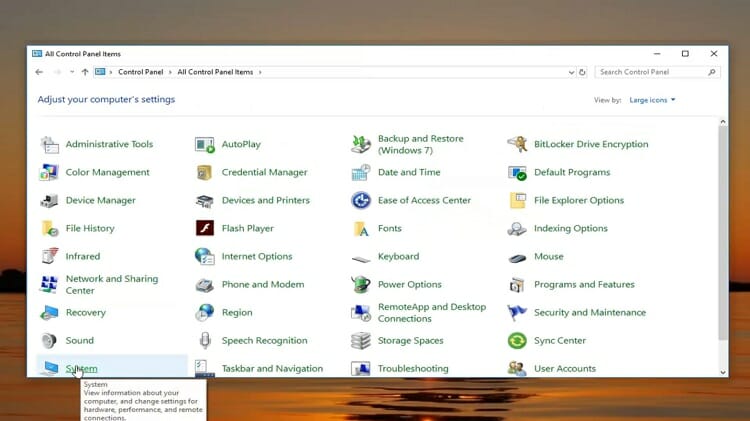The image size is (750, 421).
Task: Click the Default Programs icon
Action: (517, 172)
